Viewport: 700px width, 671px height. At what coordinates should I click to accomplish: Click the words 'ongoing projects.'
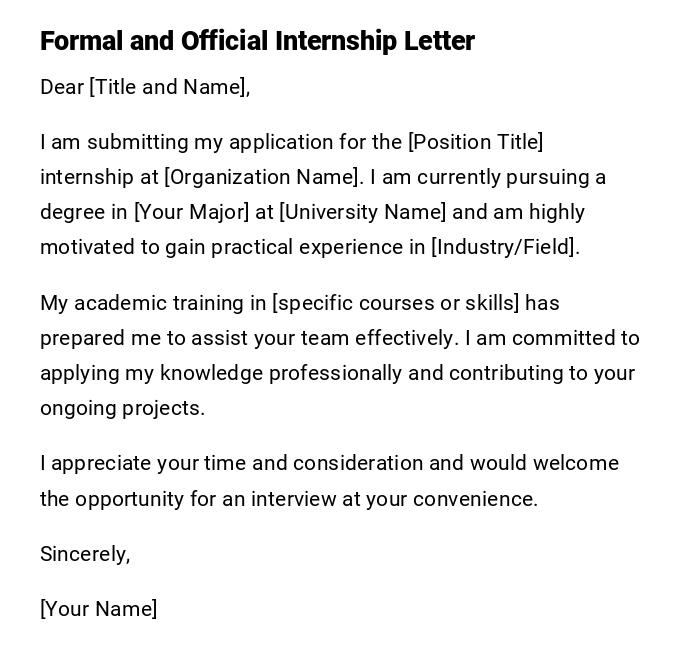(122, 408)
